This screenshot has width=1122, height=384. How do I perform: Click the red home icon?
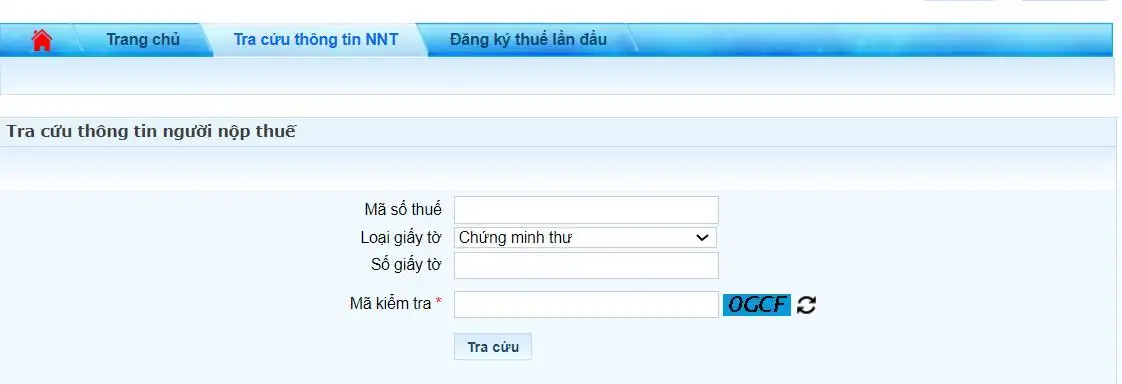[42, 40]
